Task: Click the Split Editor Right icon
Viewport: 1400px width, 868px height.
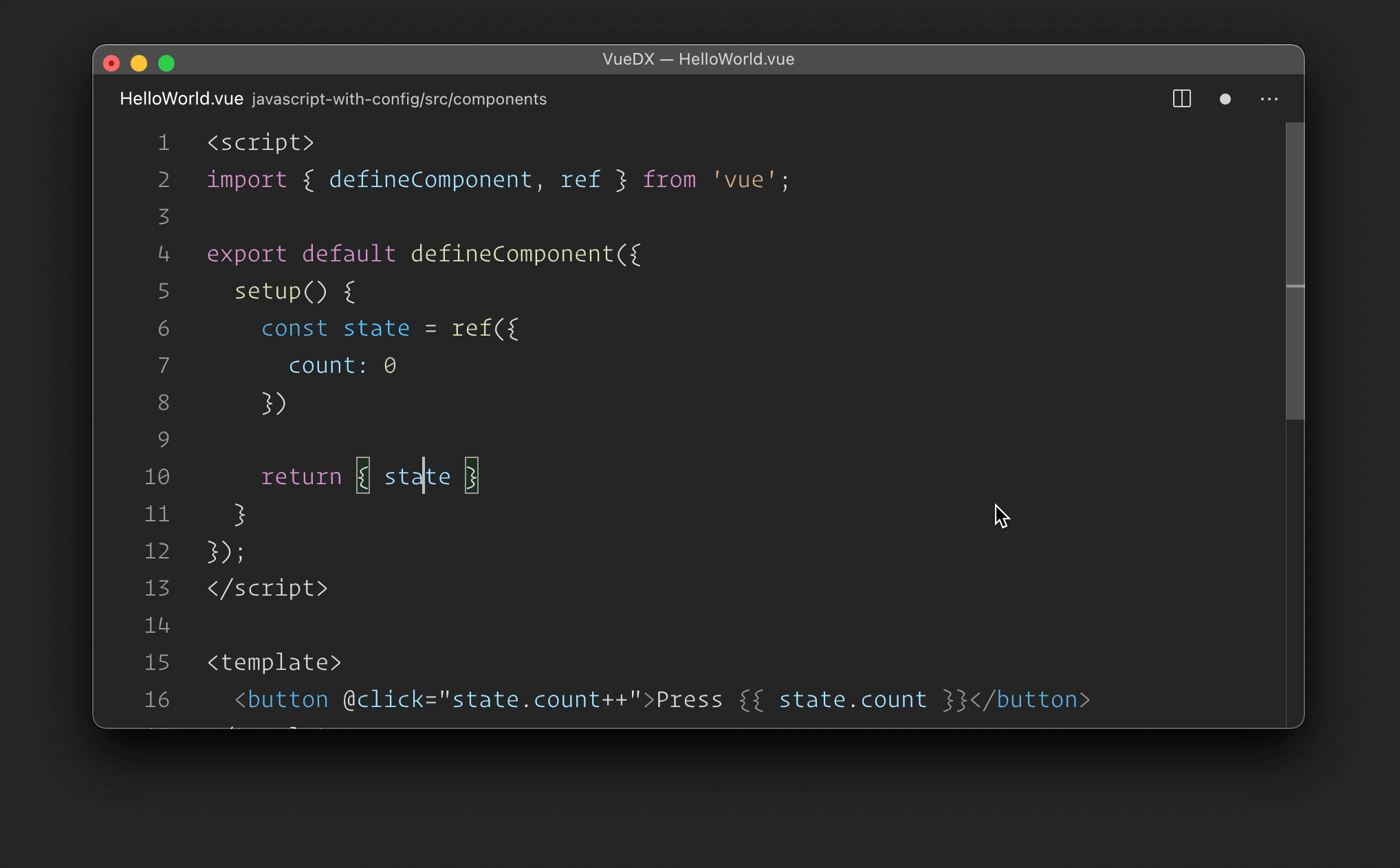Action: pos(1181,99)
